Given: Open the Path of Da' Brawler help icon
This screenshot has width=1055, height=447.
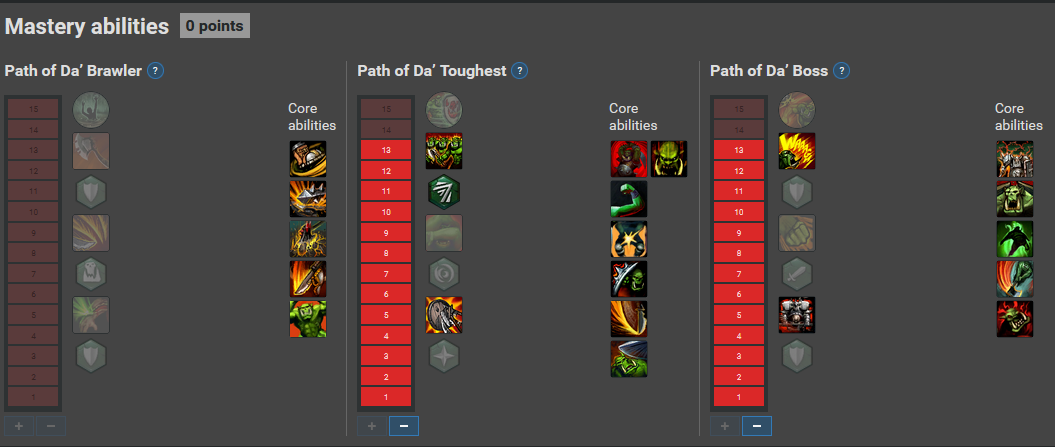Looking at the screenshot, I should click(x=155, y=71).
